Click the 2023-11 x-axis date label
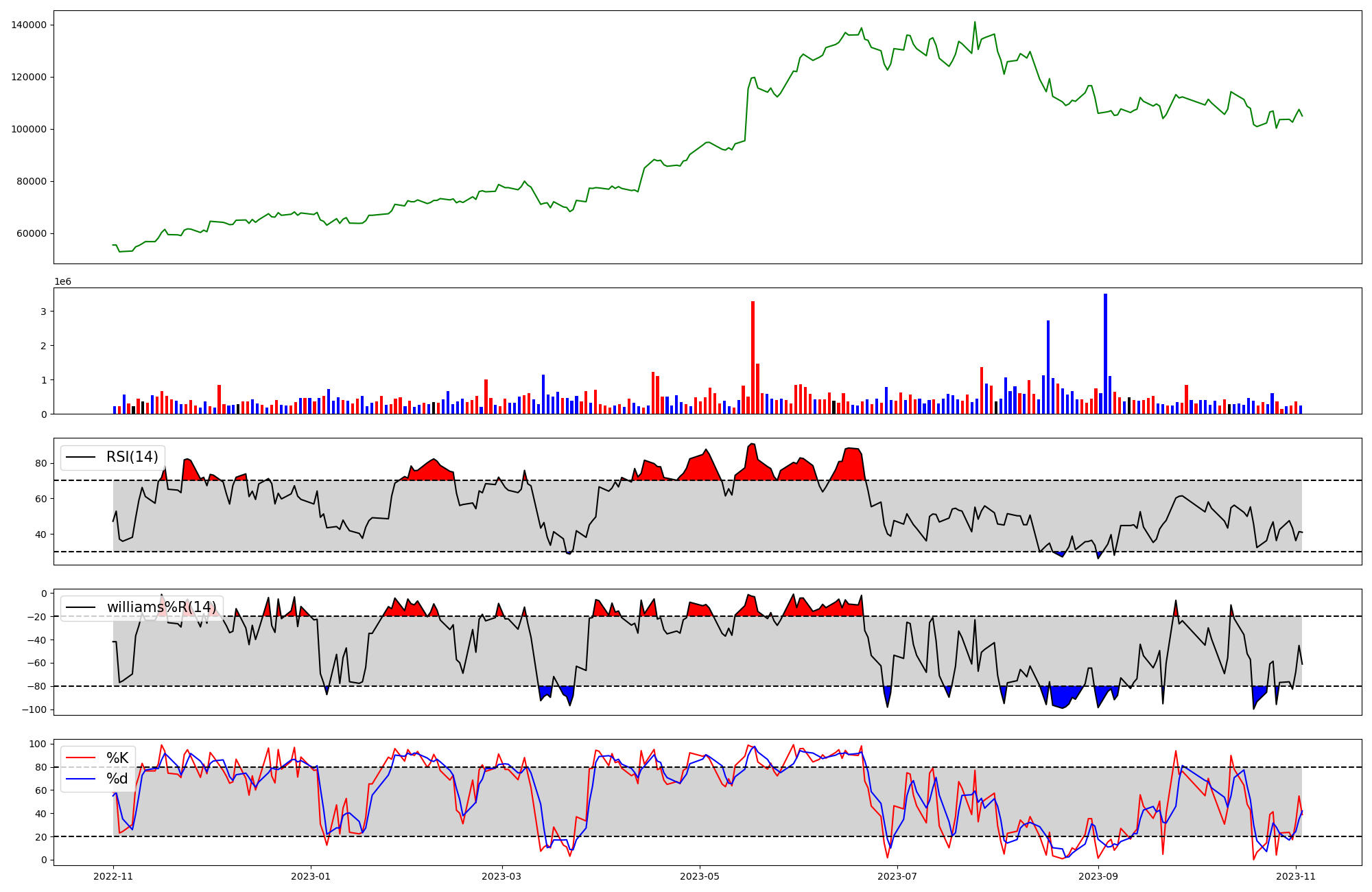1372x892 pixels. (x=1295, y=876)
